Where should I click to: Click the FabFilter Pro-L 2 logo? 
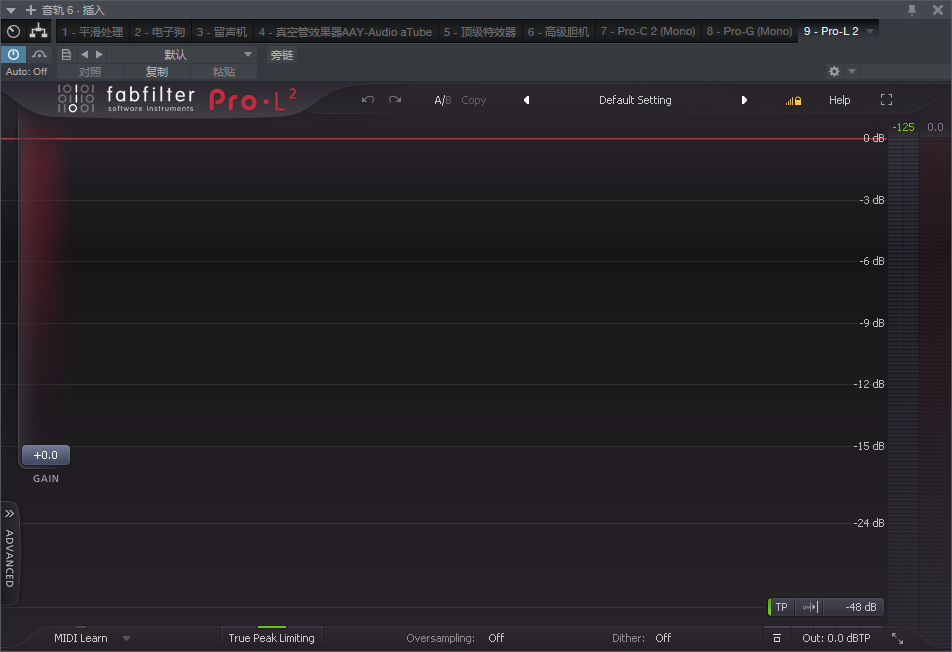point(177,99)
